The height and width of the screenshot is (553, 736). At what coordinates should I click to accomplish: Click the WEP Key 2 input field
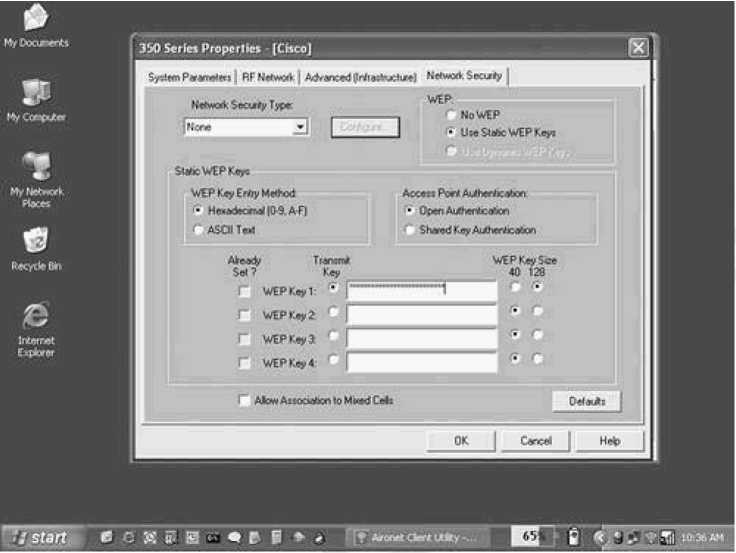(422, 314)
